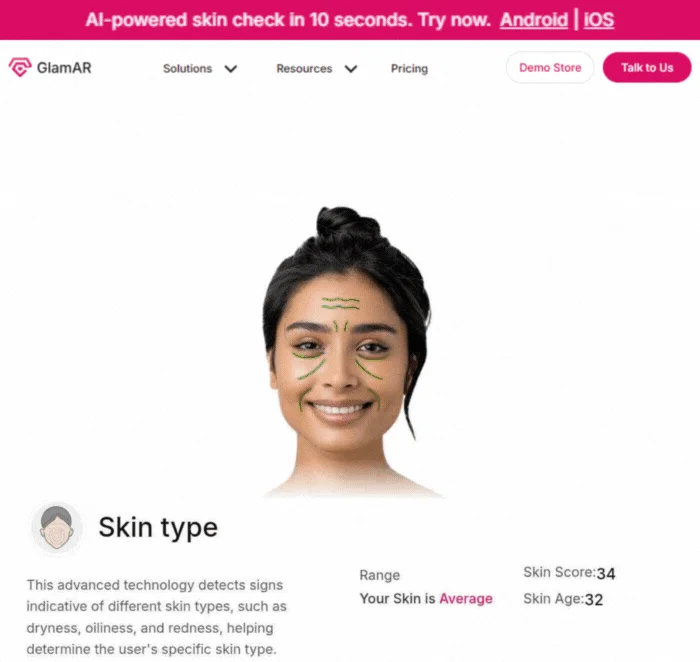The image size is (700, 662).
Task: Follow the iOS download link
Action: (599, 20)
